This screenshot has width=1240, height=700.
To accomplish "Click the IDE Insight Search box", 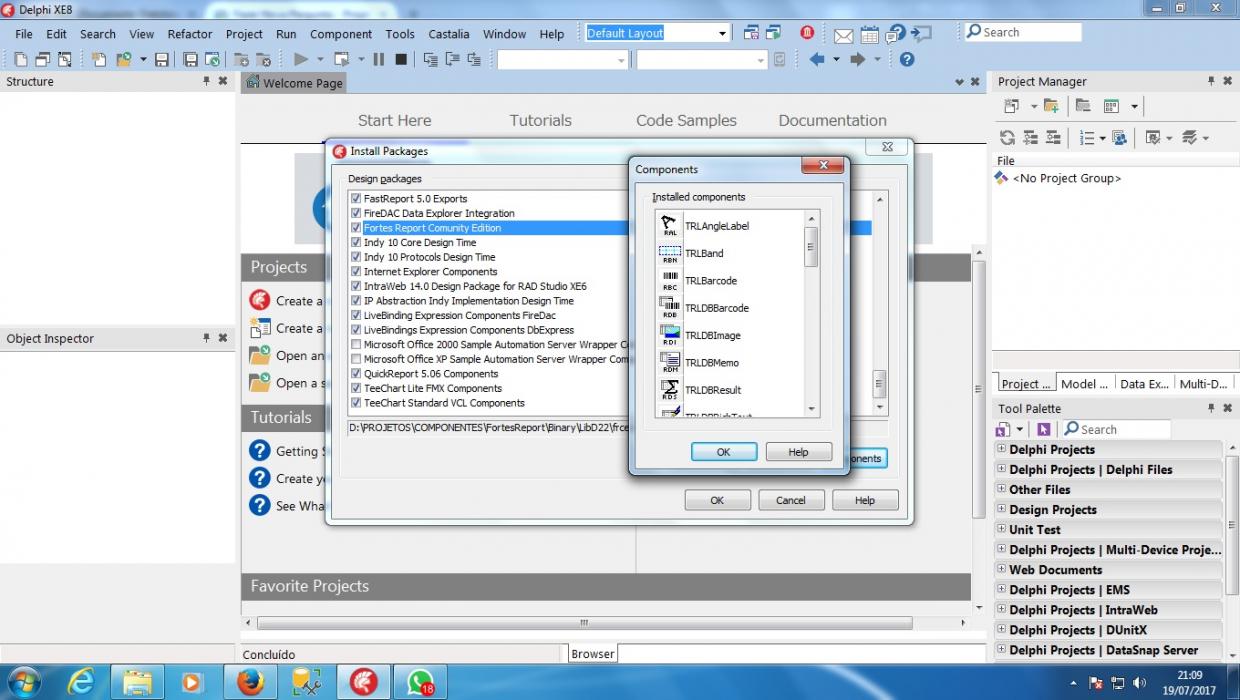I will point(1022,32).
